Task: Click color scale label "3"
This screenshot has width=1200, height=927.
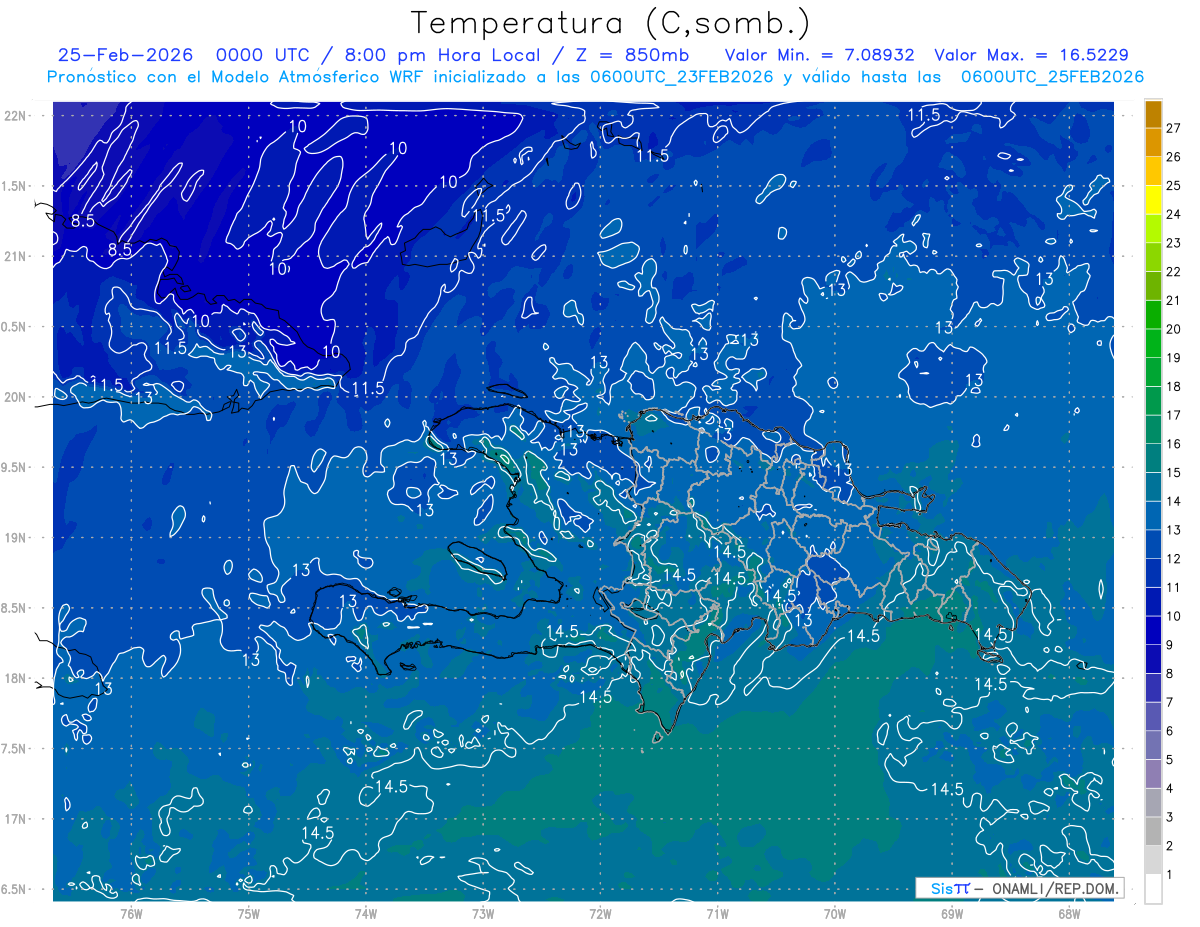Action: click(1169, 818)
